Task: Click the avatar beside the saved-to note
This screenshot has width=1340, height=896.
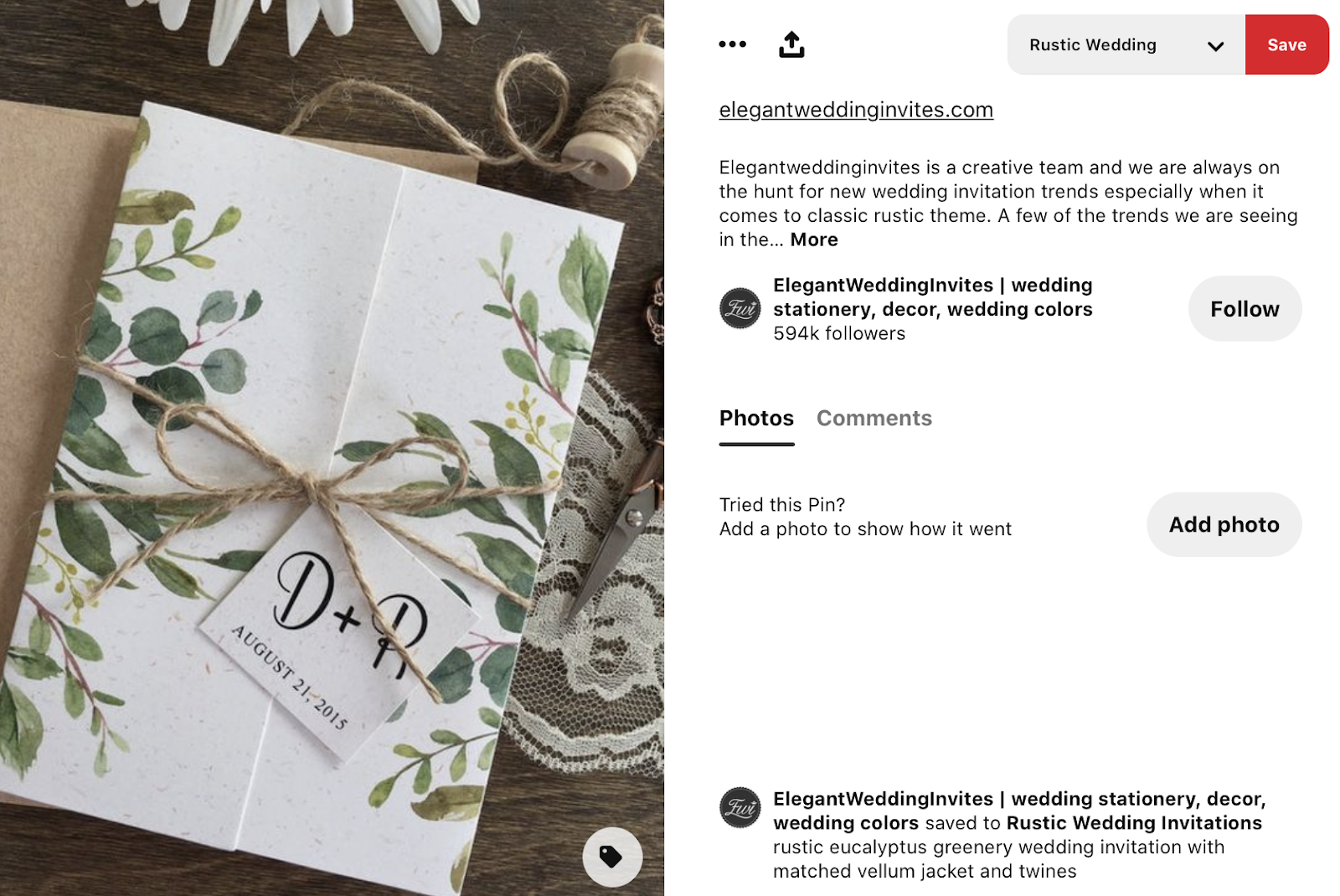Action: 740,808
